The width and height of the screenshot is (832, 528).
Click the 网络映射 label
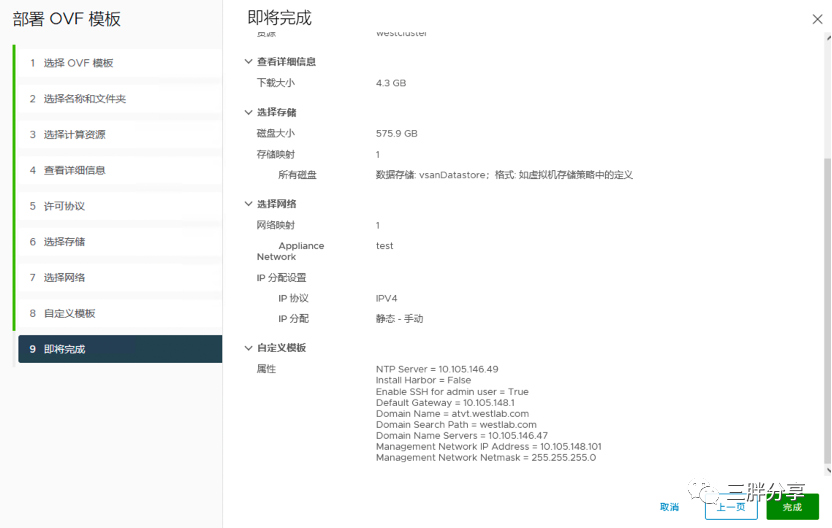[275, 226]
